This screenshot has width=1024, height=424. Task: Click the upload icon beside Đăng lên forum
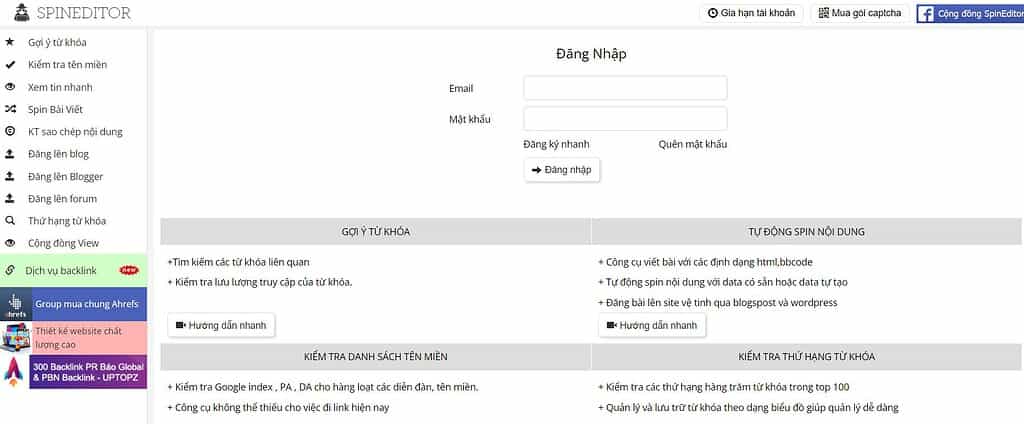tap(9, 199)
